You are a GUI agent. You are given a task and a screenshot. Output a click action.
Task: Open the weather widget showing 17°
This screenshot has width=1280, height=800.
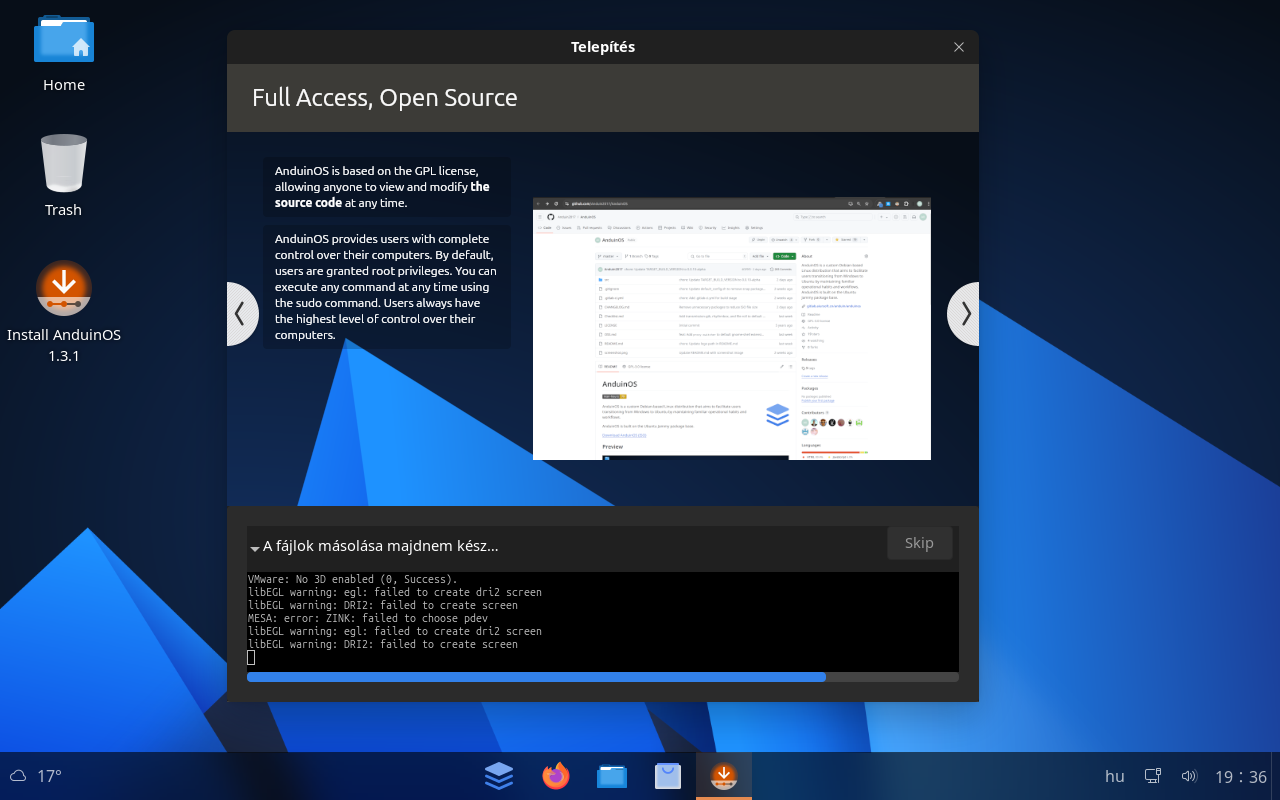click(36, 776)
